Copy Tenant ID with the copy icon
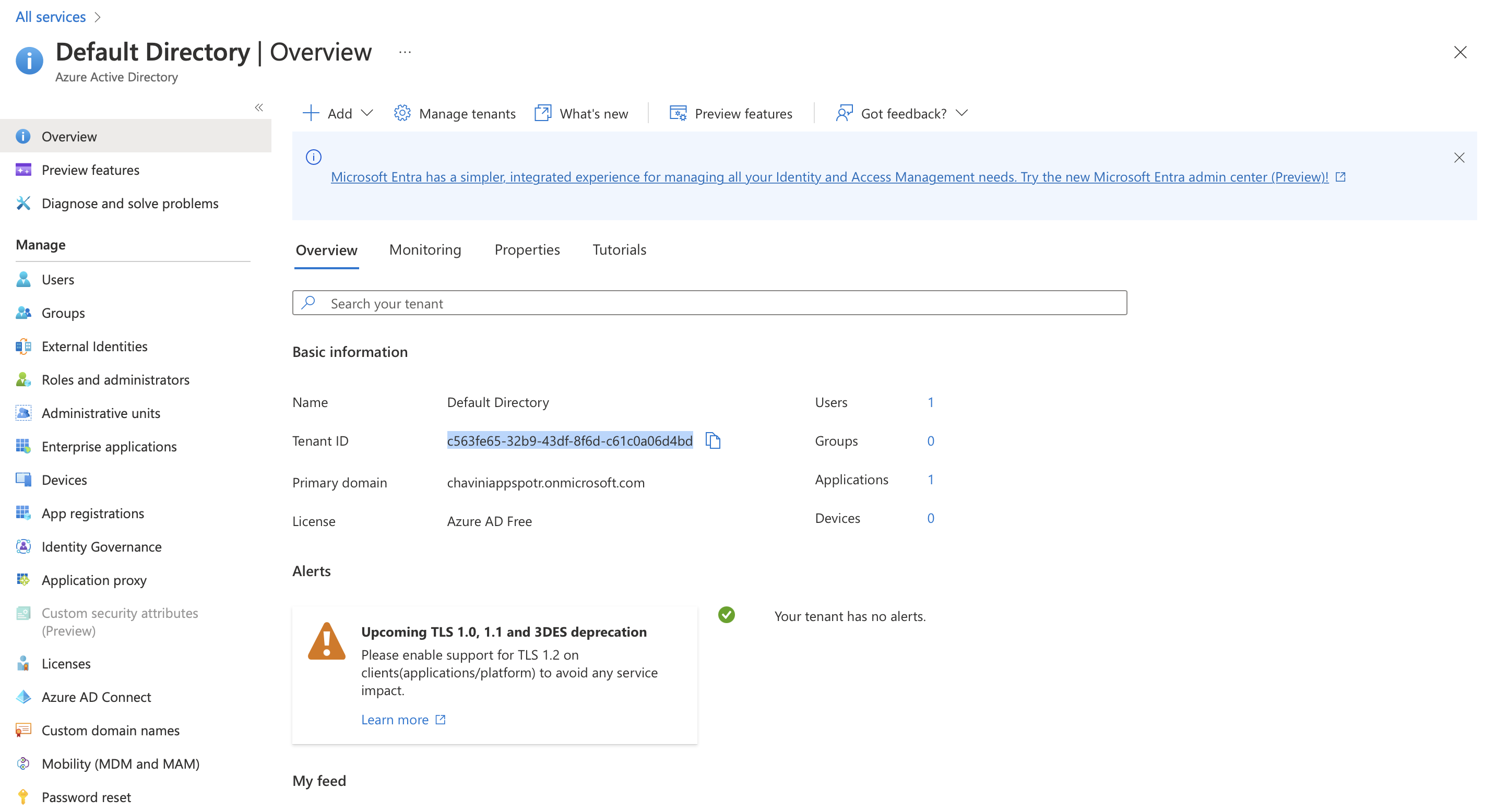This screenshot has width=1496, height=812. click(713, 440)
